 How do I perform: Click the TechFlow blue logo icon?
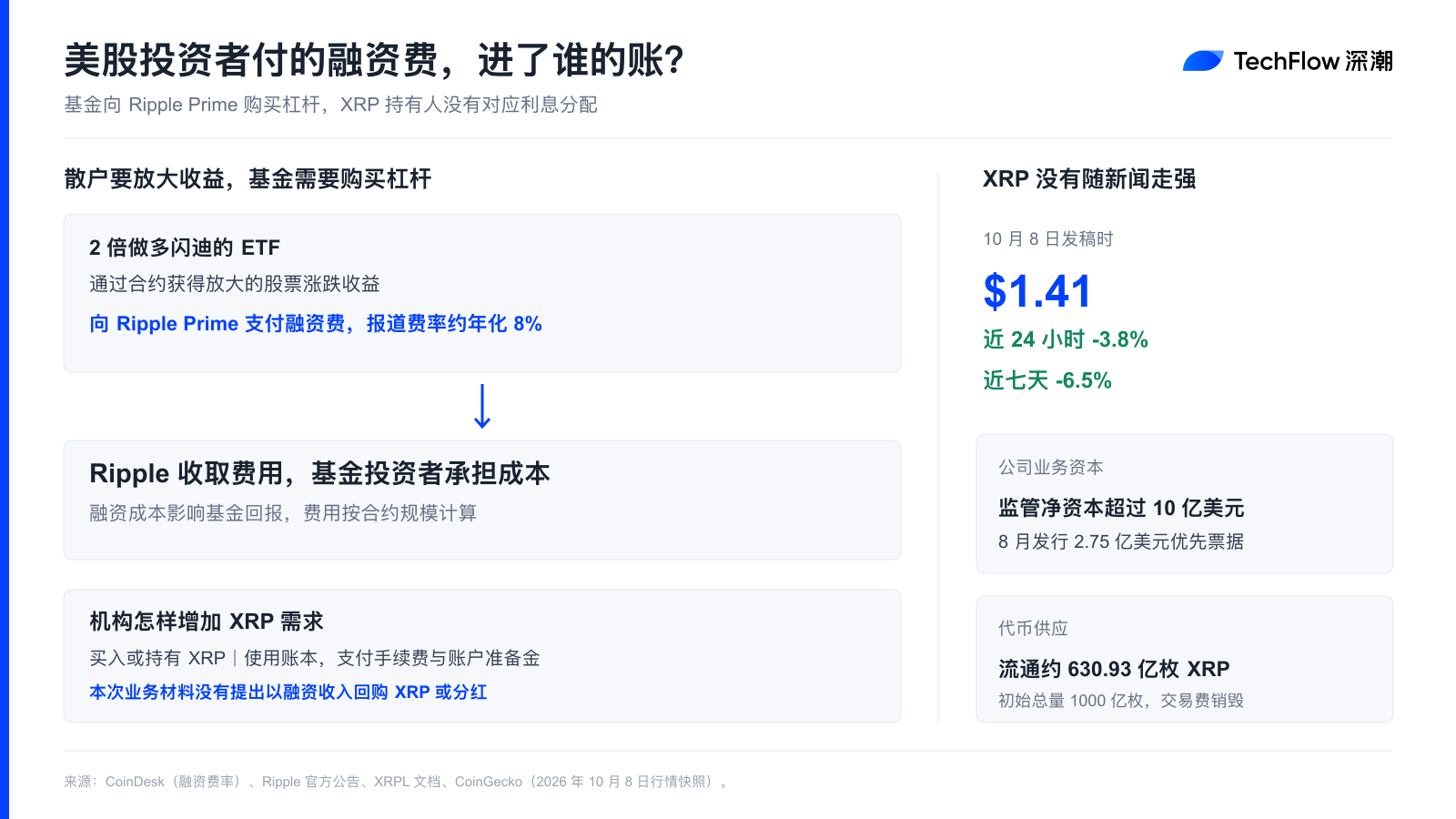(x=1203, y=61)
